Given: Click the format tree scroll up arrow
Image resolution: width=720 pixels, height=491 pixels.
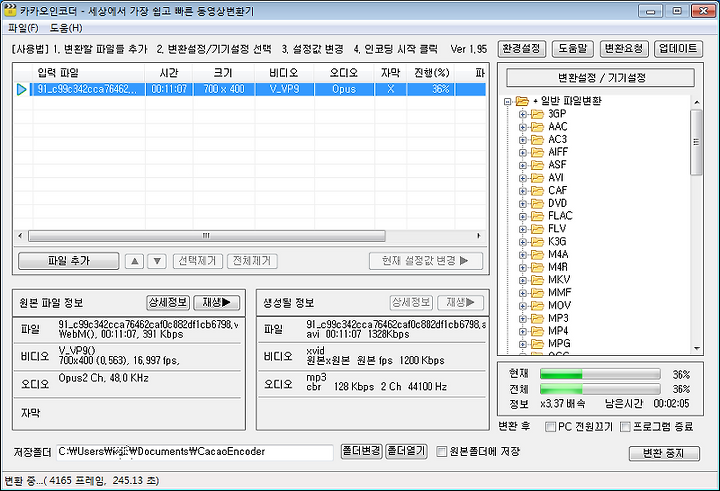Looking at the screenshot, I should tap(697, 102).
